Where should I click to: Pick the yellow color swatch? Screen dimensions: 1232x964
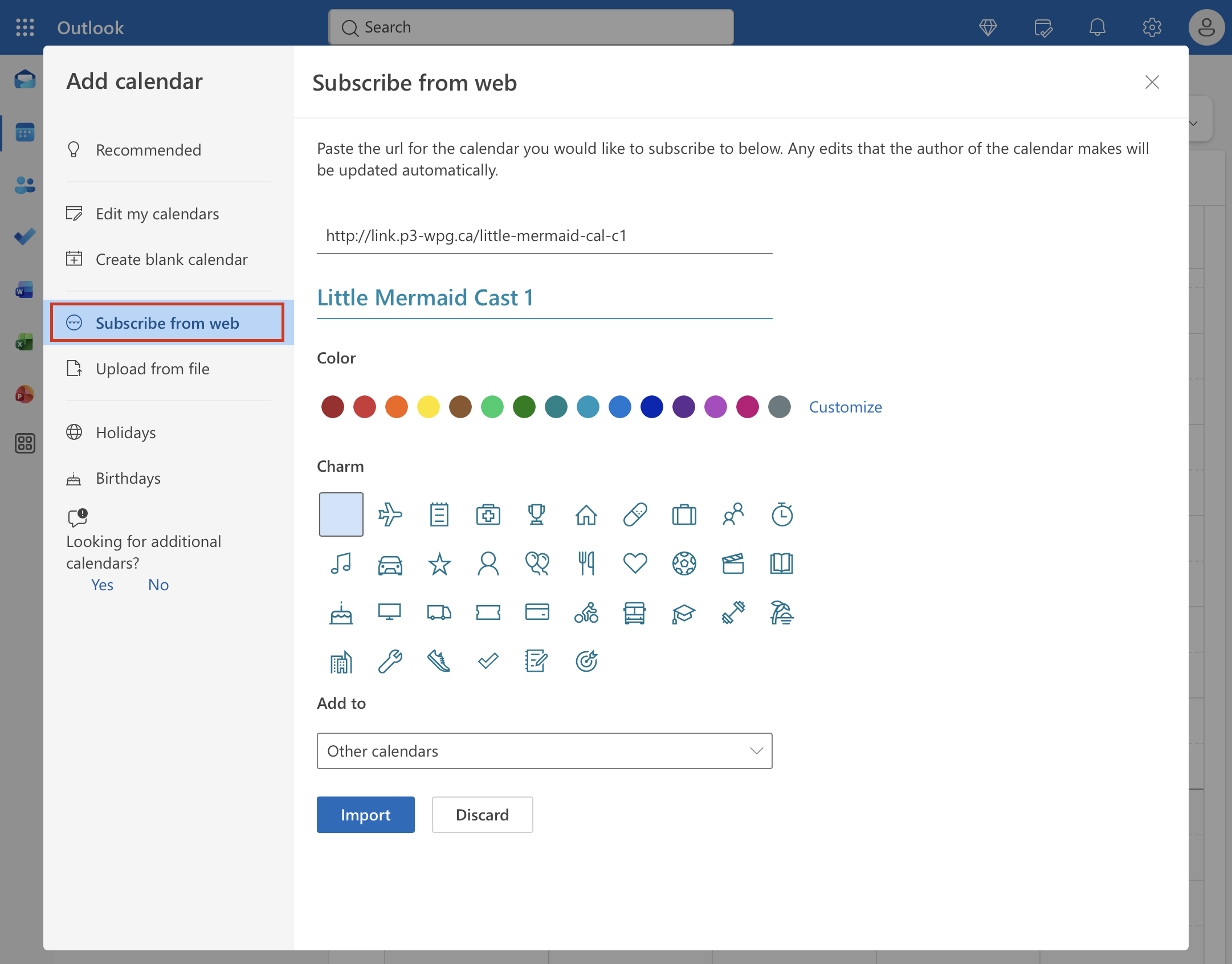coord(429,407)
